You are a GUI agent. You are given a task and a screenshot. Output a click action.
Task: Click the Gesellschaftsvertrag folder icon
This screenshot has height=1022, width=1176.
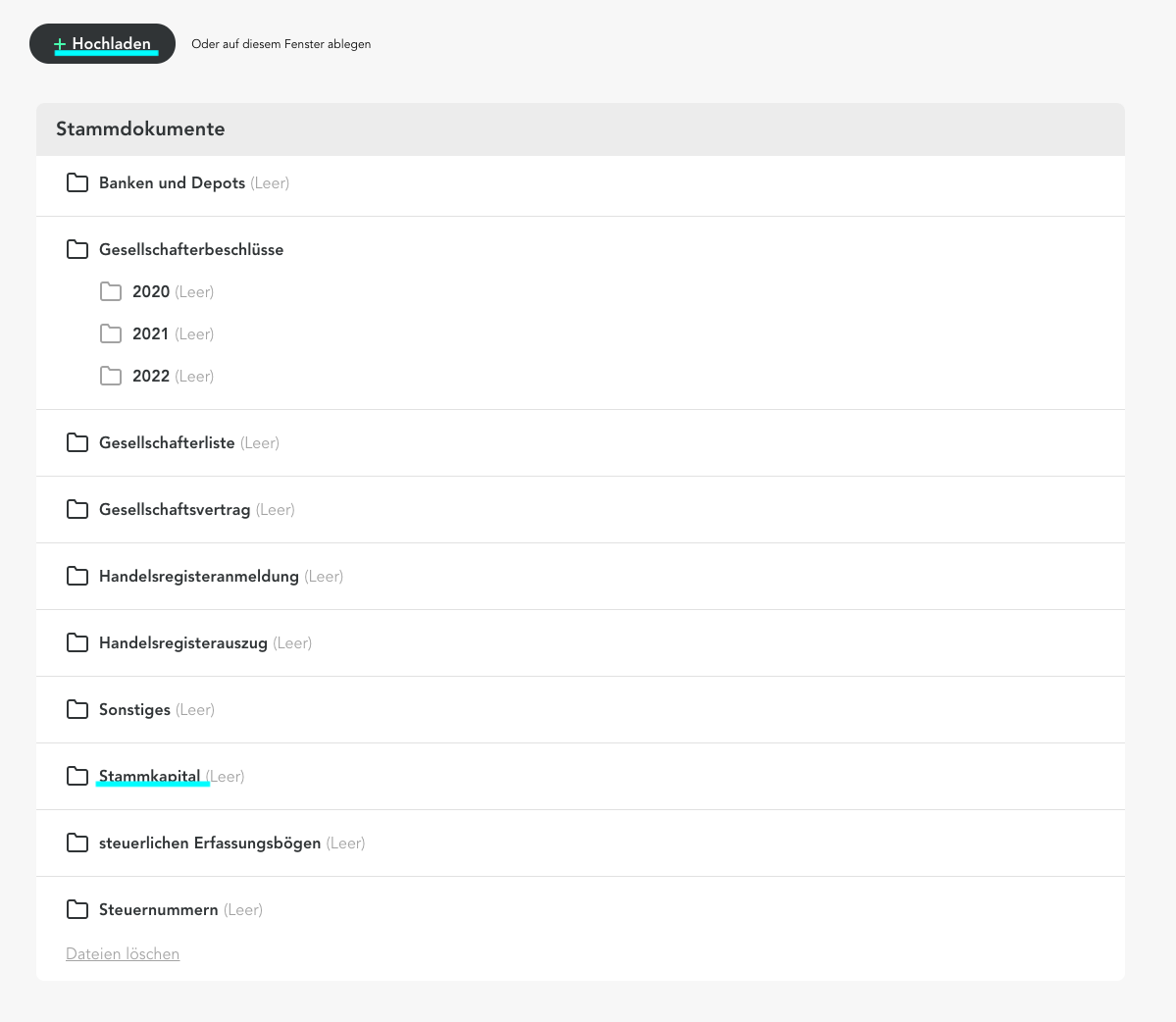(77, 509)
